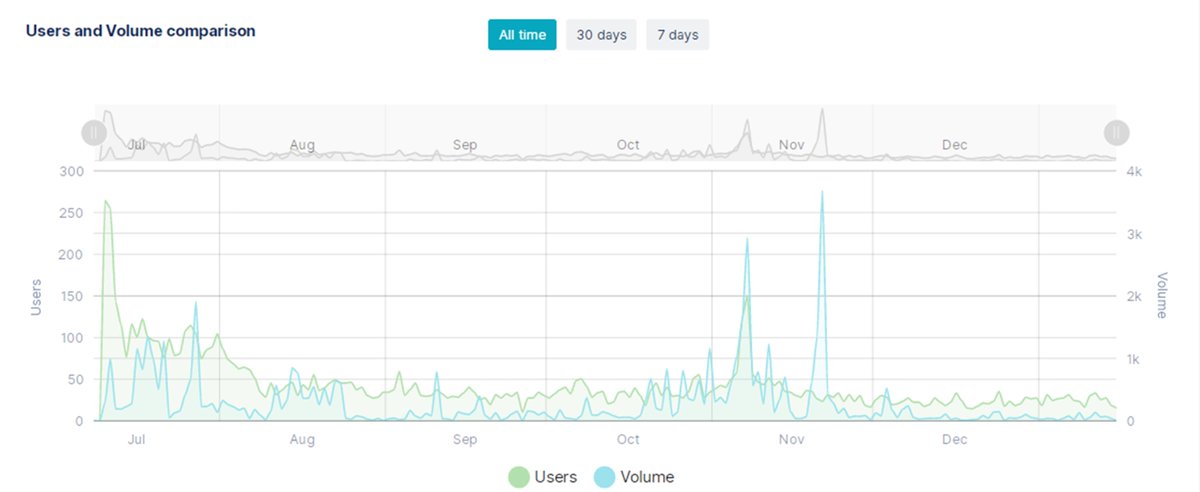Click the Volume right axis title
Image resolution: width=1200 pixels, height=492 pixels.
point(1162,295)
